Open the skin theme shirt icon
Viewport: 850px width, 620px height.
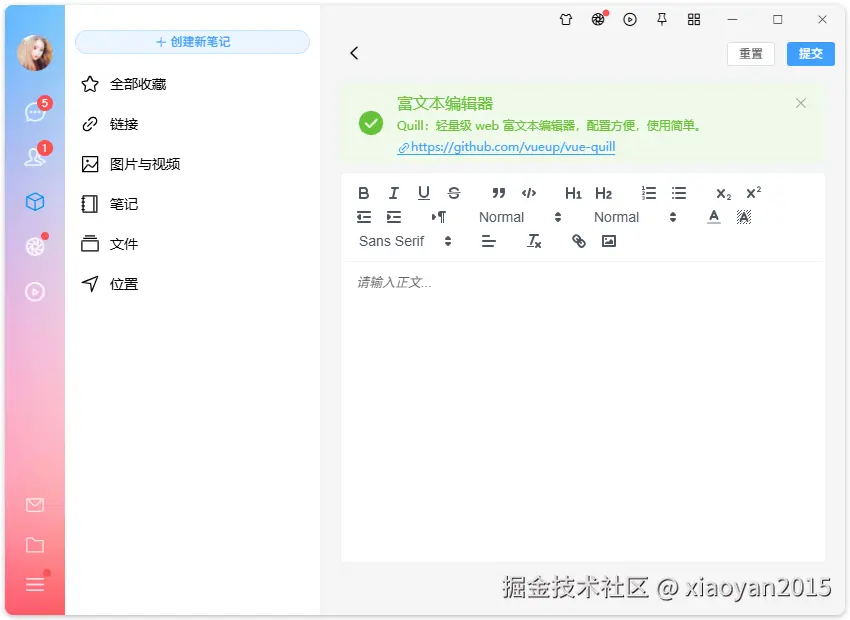pyautogui.click(x=565, y=20)
